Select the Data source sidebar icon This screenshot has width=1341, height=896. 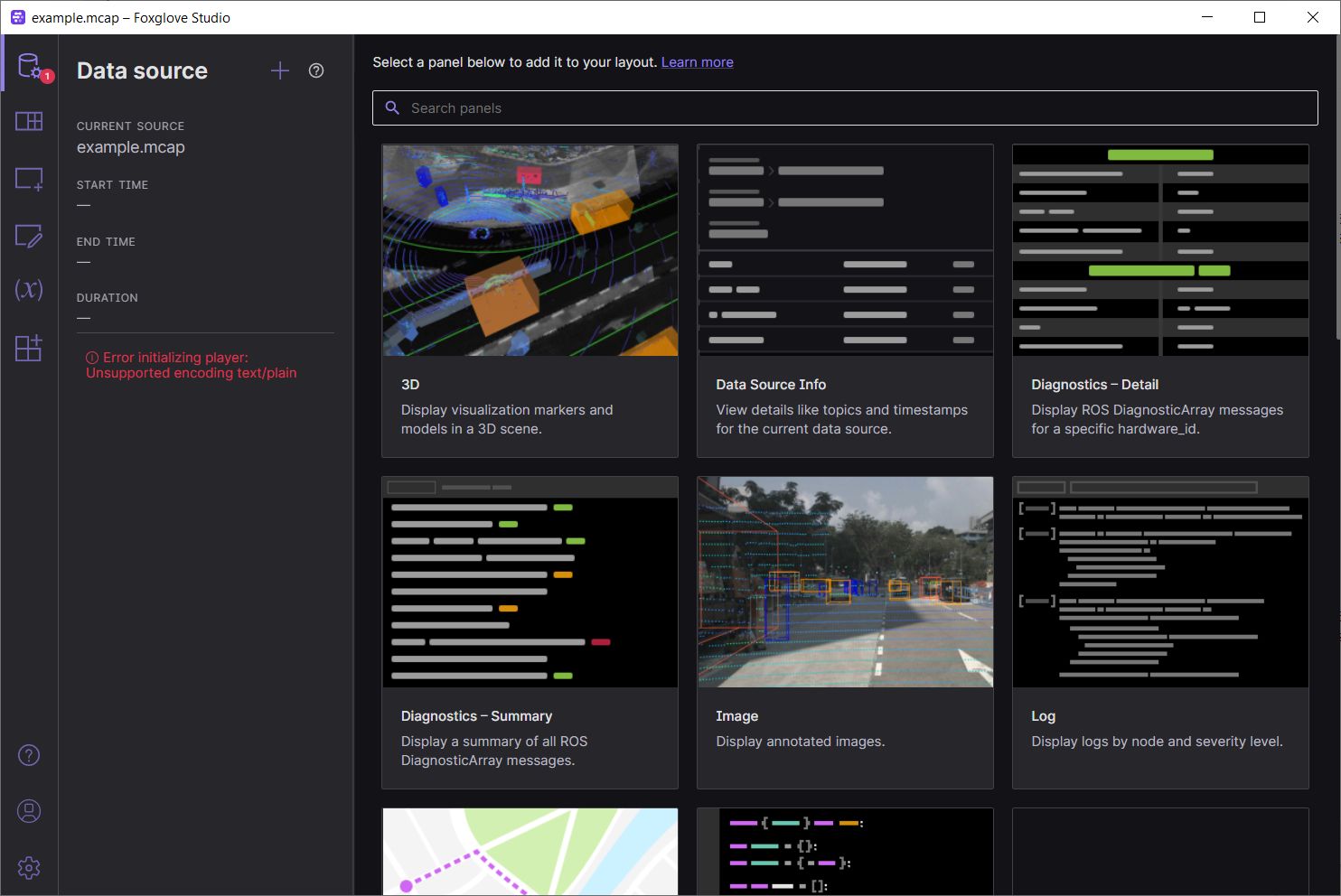29,65
